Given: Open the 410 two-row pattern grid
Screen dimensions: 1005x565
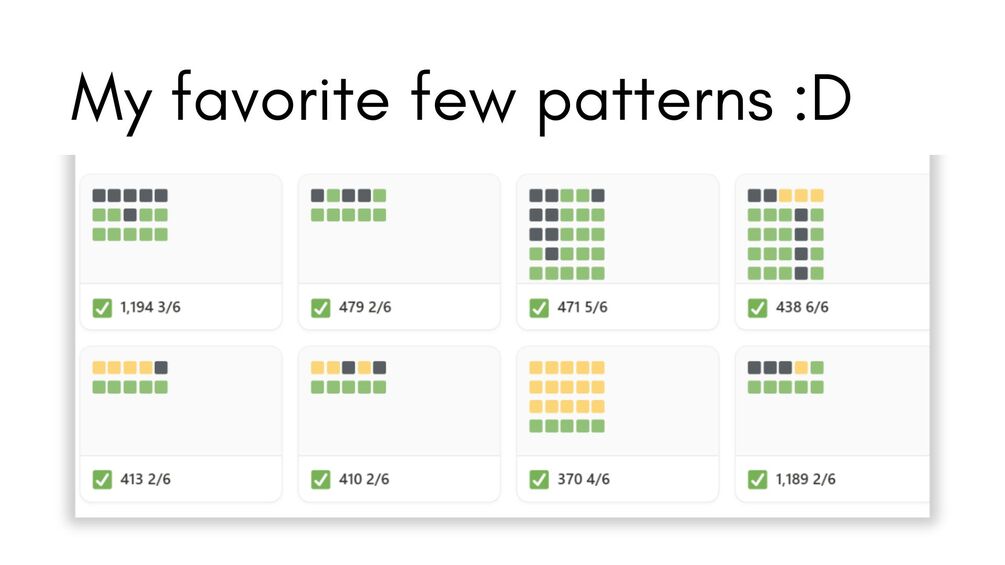Looking at the screenshot, I should (x=349, y=377).
